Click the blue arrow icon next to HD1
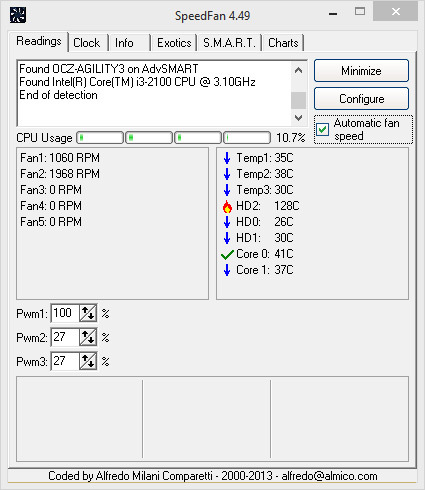This screenshot has height=490, width=425. pos(227,238)
